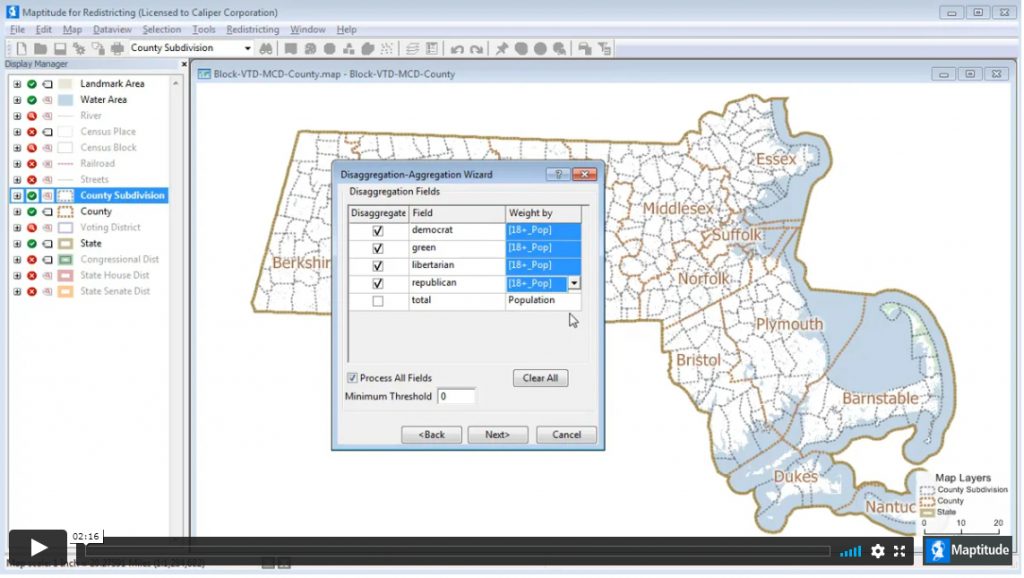The image size is (1024, 578).
Task: Uncheck the Process All Fields option
Action: tap(353, 378)
